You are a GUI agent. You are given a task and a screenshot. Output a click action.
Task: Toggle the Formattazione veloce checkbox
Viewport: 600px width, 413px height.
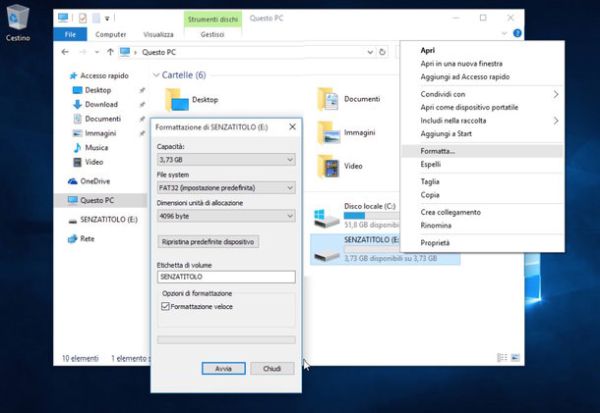(166, 307)
